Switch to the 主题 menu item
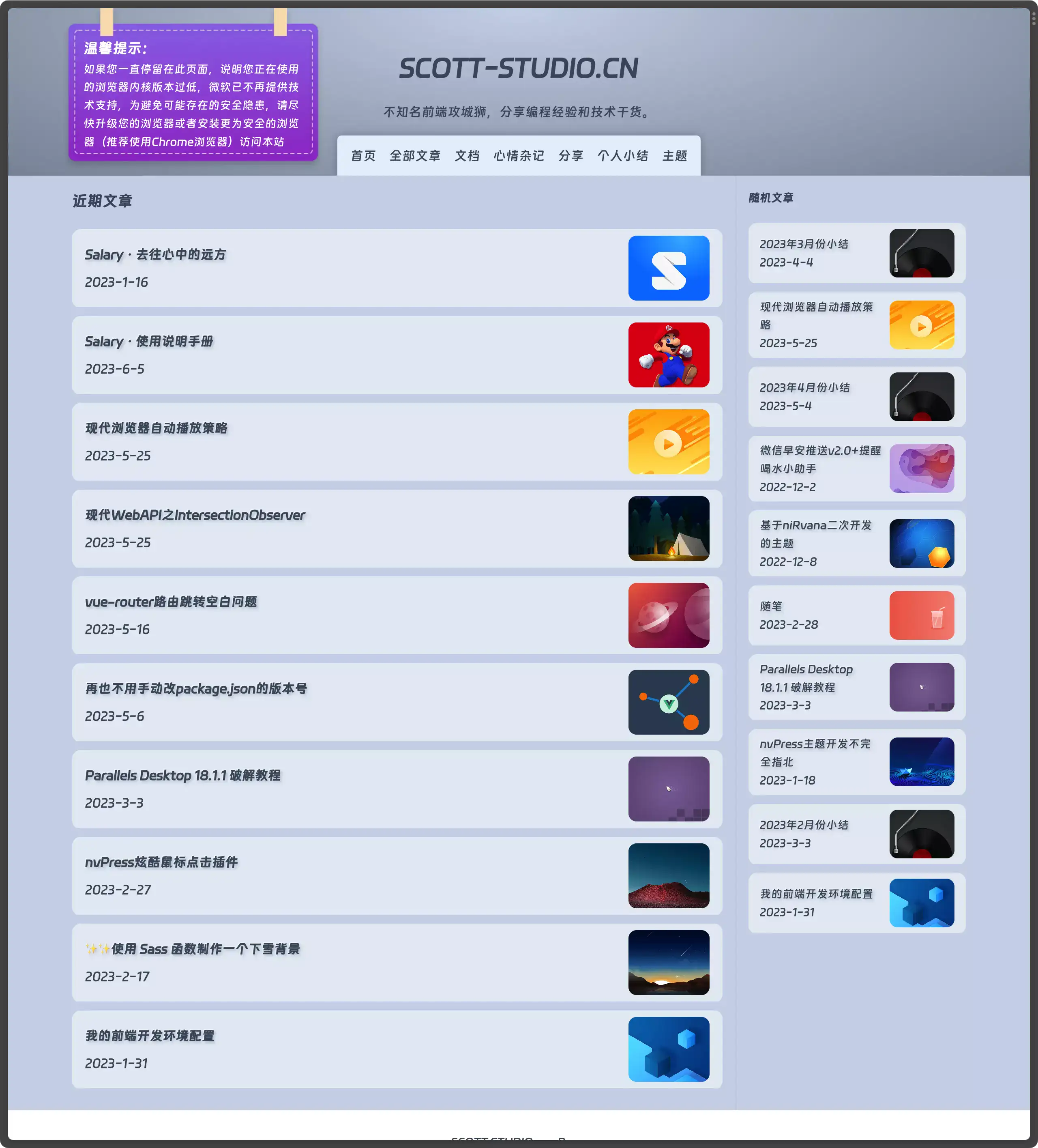1038x1148 pixels. click(x=674, y=156)
